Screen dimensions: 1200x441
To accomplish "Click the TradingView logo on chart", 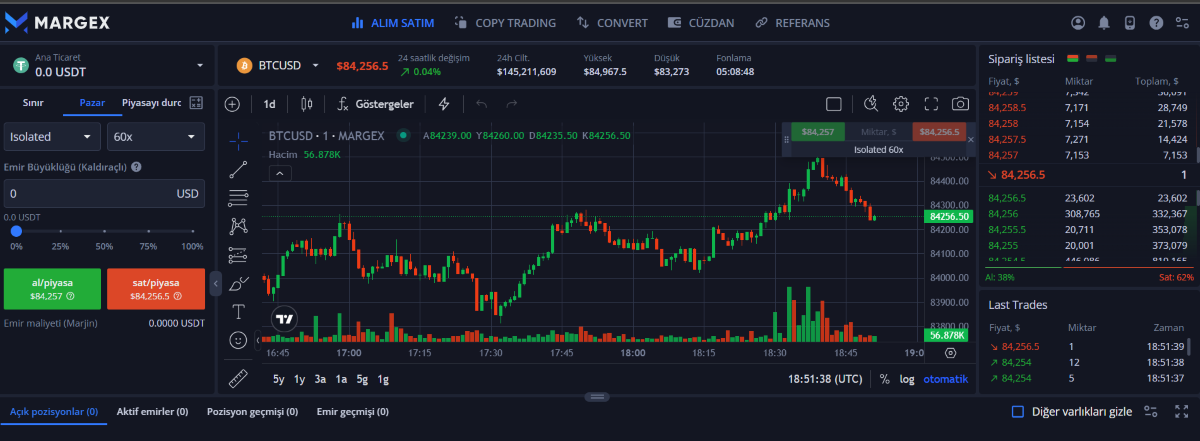I will 285,318.
